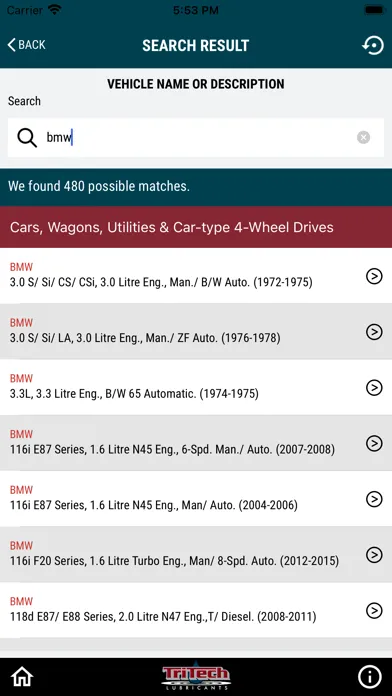Tap the Cars, Wagons, Utilities category header
Viewport: 392px width, 696px height.
[x=196, y=227]
